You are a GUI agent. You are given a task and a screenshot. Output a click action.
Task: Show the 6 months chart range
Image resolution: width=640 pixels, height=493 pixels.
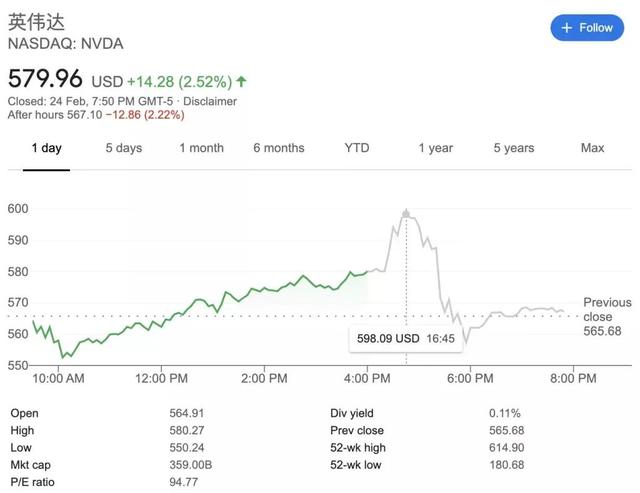tap(279, 148)
